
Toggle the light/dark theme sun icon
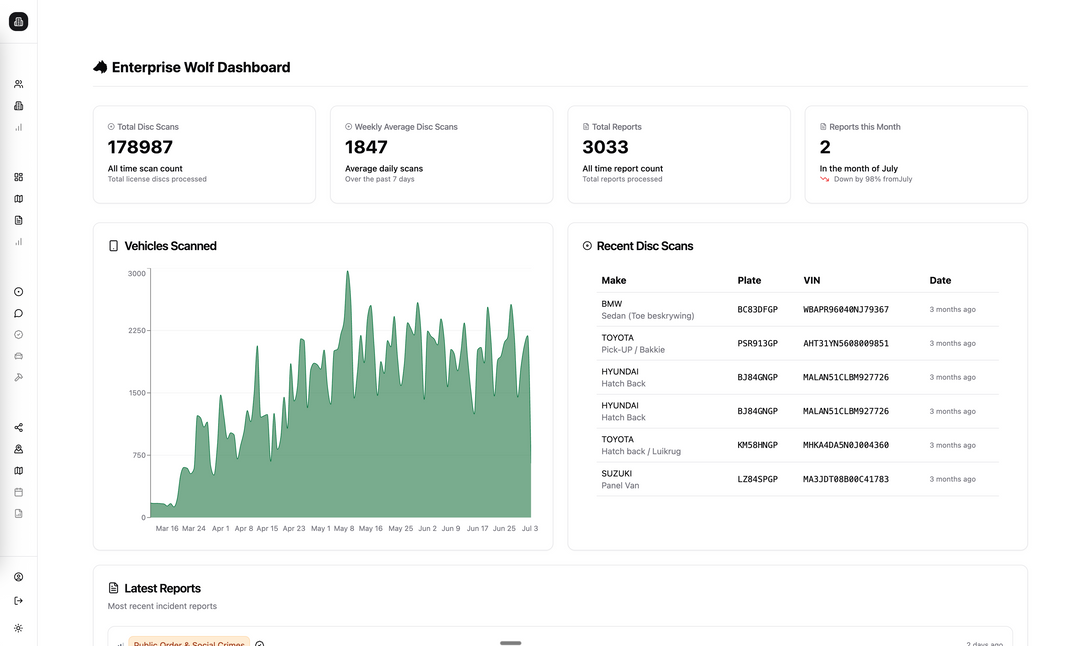(x=18, y=628)
